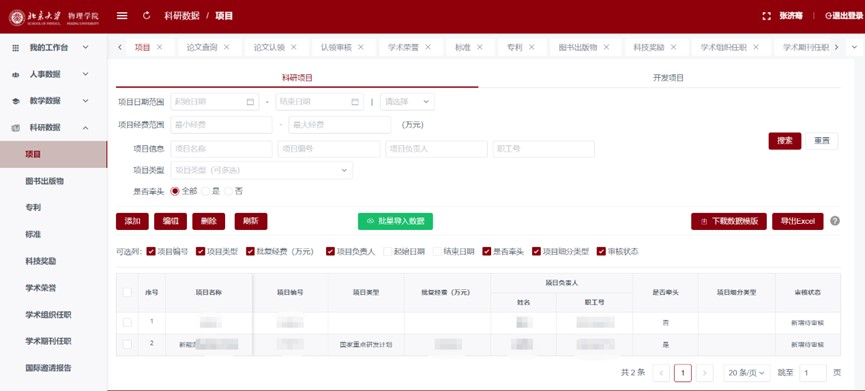Go to next page arrow in pagination
The image size is (865, 391).
(x=704, y=373)
